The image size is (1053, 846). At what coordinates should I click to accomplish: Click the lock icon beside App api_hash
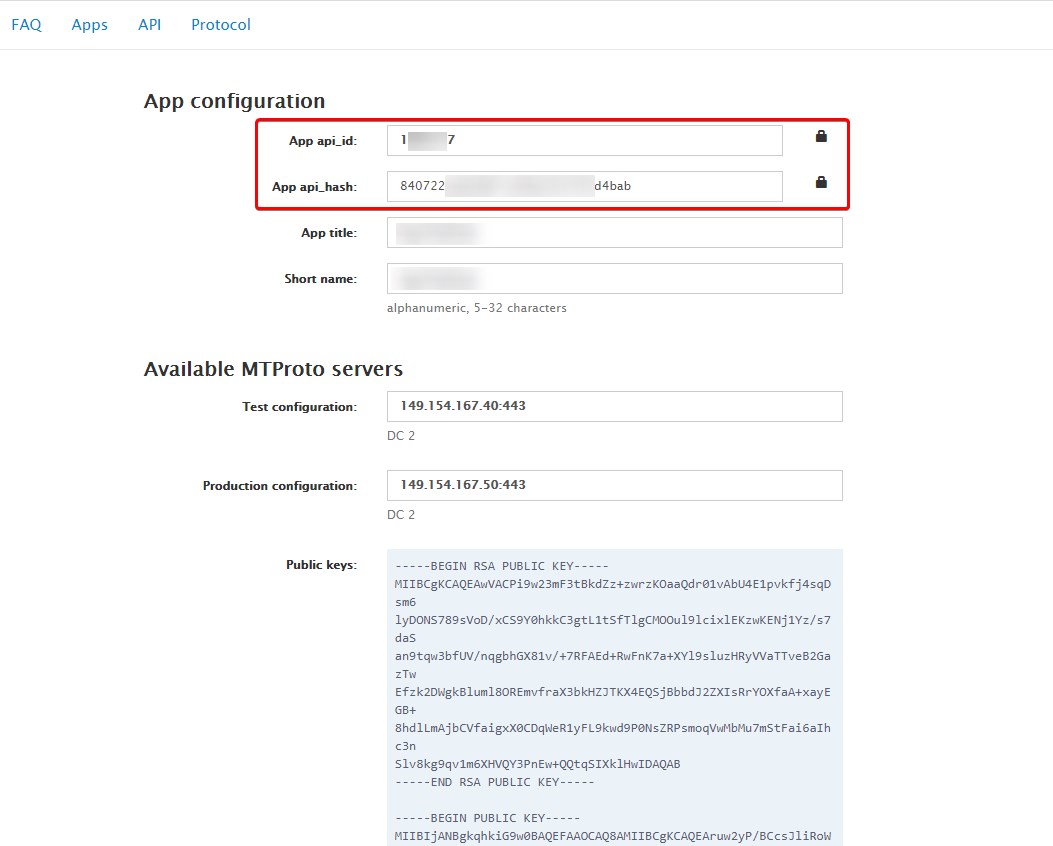pos(821,183)
